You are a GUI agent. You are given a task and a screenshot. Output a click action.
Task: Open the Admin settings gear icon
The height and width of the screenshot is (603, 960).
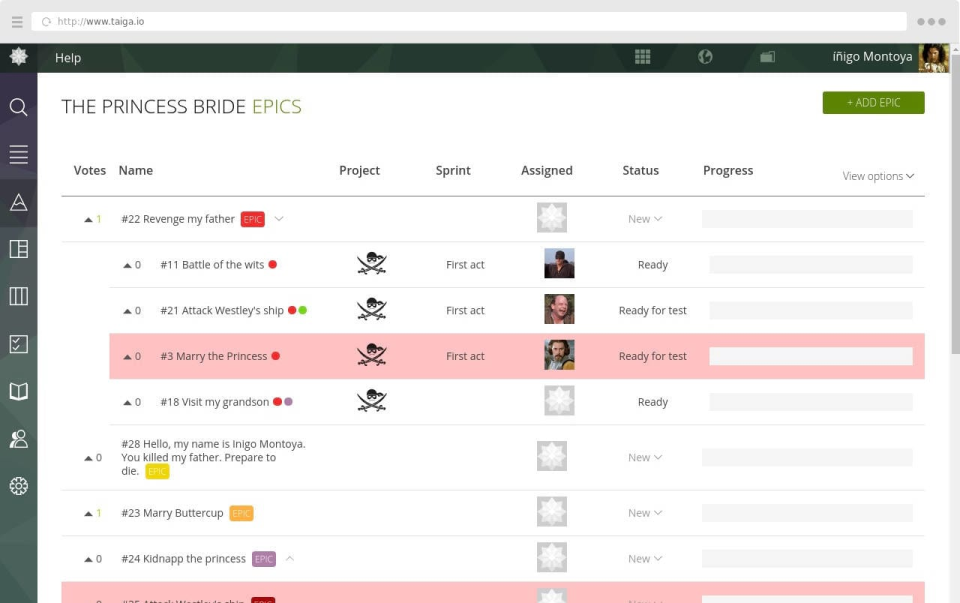pos(18,486)
